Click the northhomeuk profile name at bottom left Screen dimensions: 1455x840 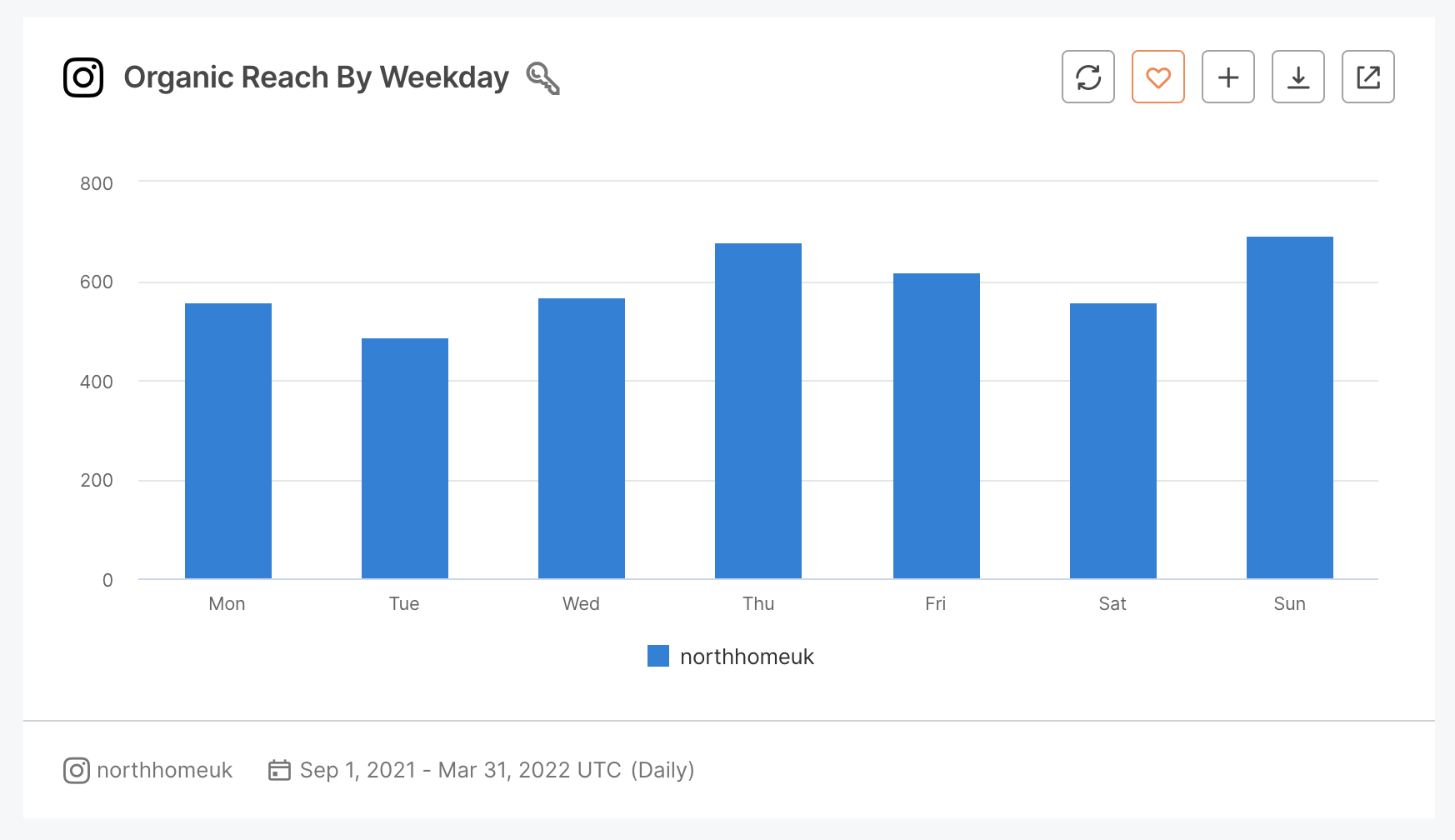165,770
